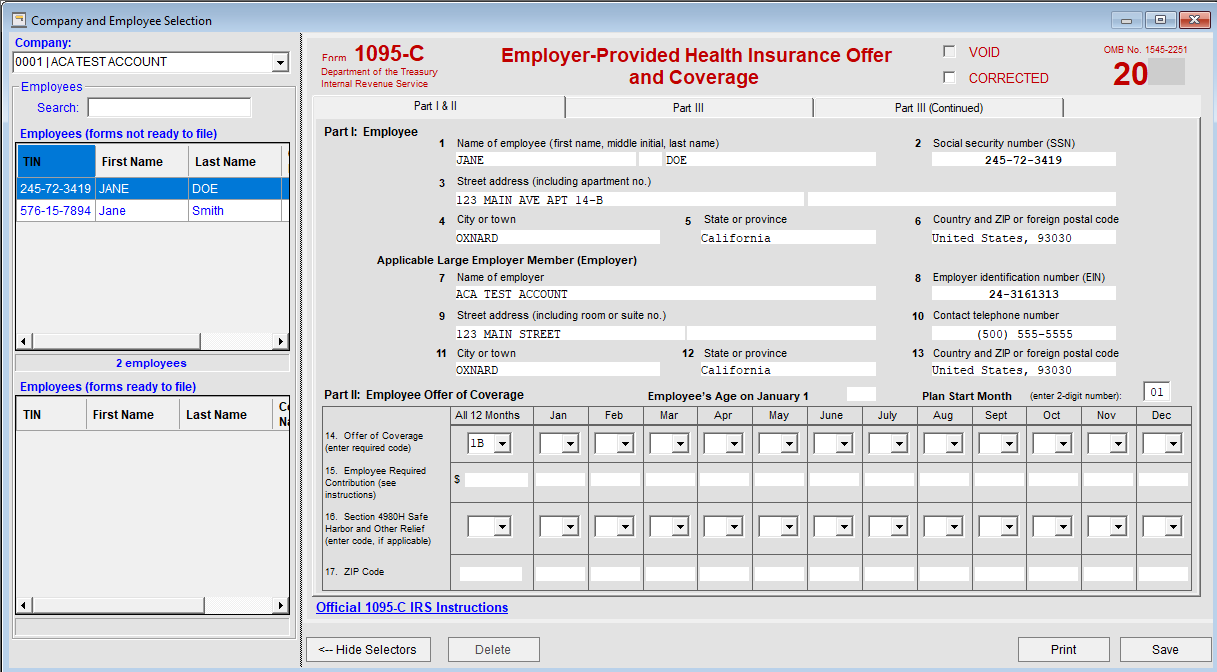This screenshot has width=1217, height=672.
Task: Click First Name header in not-ready list
Action: tap(142, 161)
